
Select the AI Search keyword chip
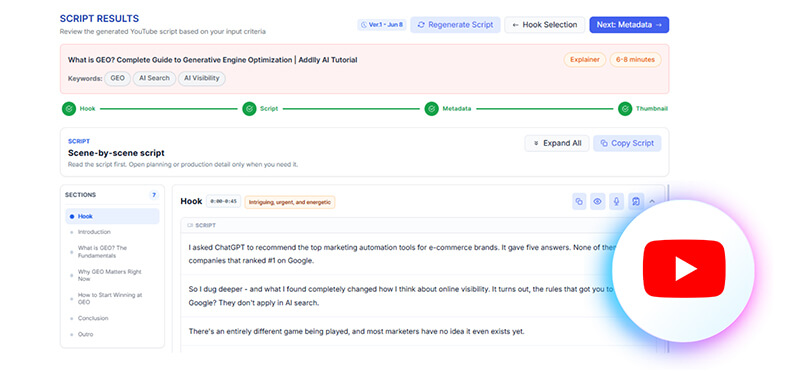pos(155,79)
